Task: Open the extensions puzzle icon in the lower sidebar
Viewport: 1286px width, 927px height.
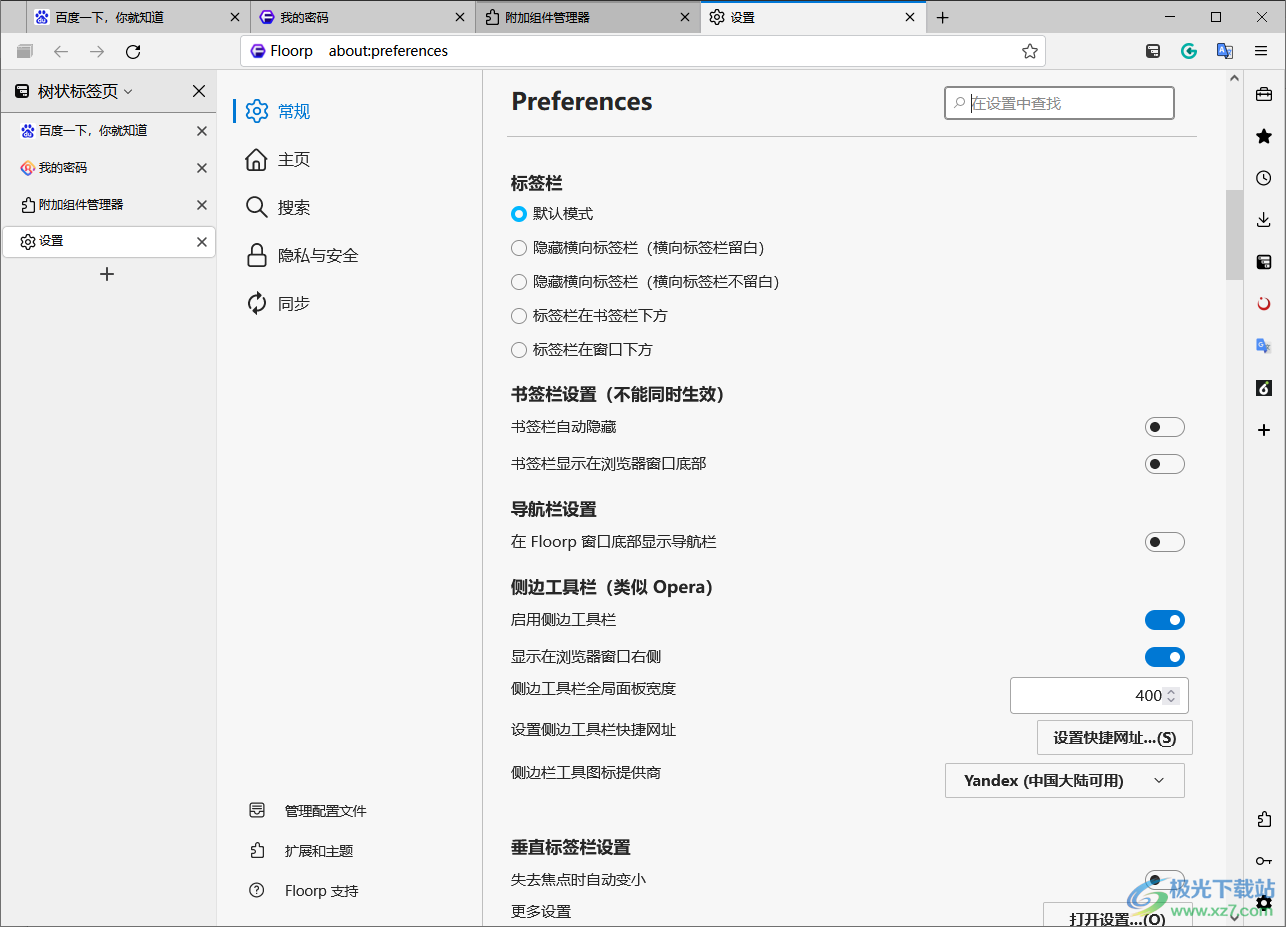Action: tap(1263, 819)
